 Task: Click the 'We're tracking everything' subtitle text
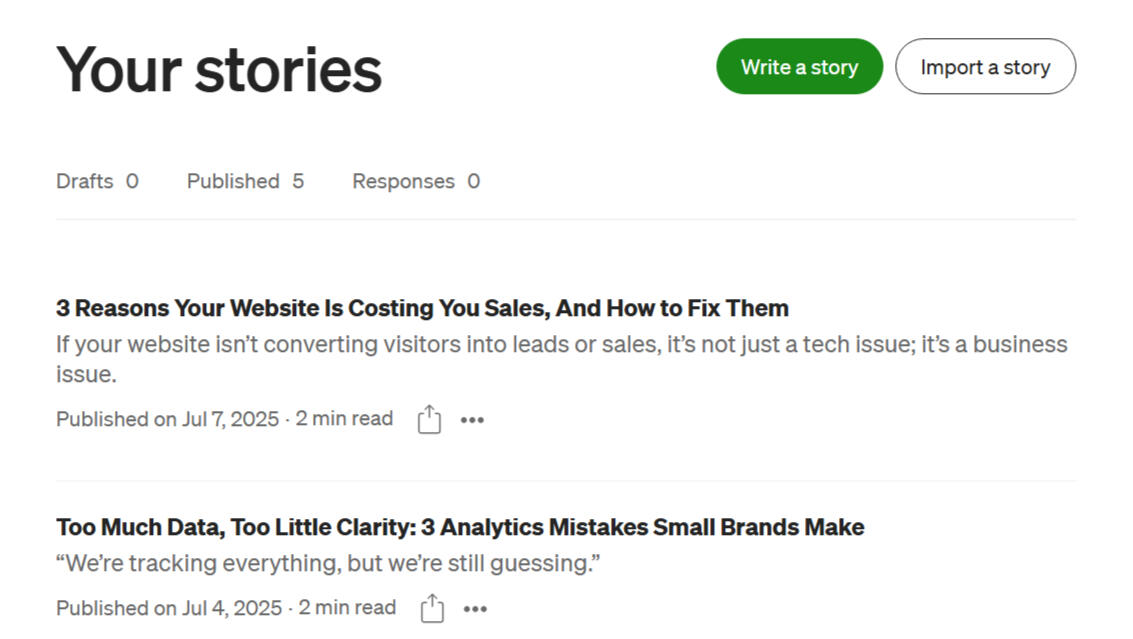(328, 563)
